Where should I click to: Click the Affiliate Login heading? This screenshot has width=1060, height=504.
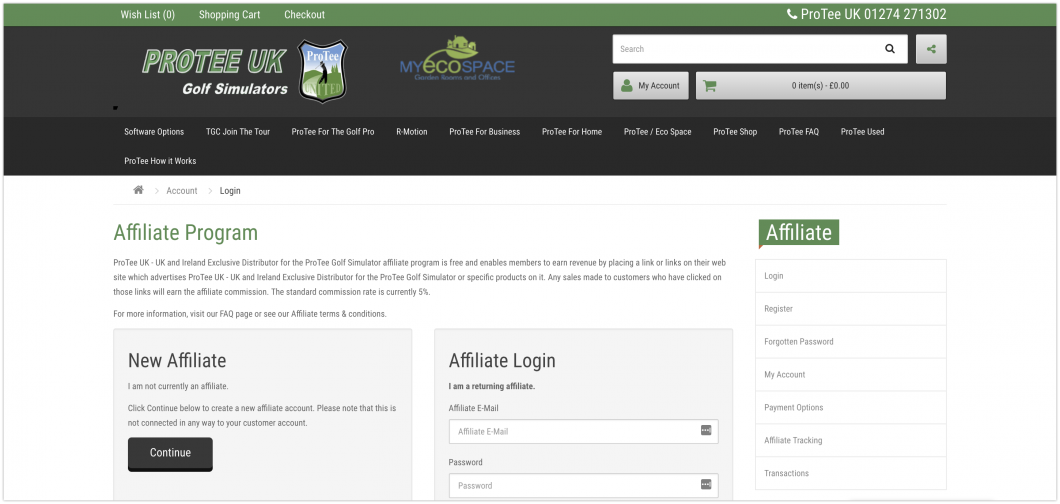point(502,360)
